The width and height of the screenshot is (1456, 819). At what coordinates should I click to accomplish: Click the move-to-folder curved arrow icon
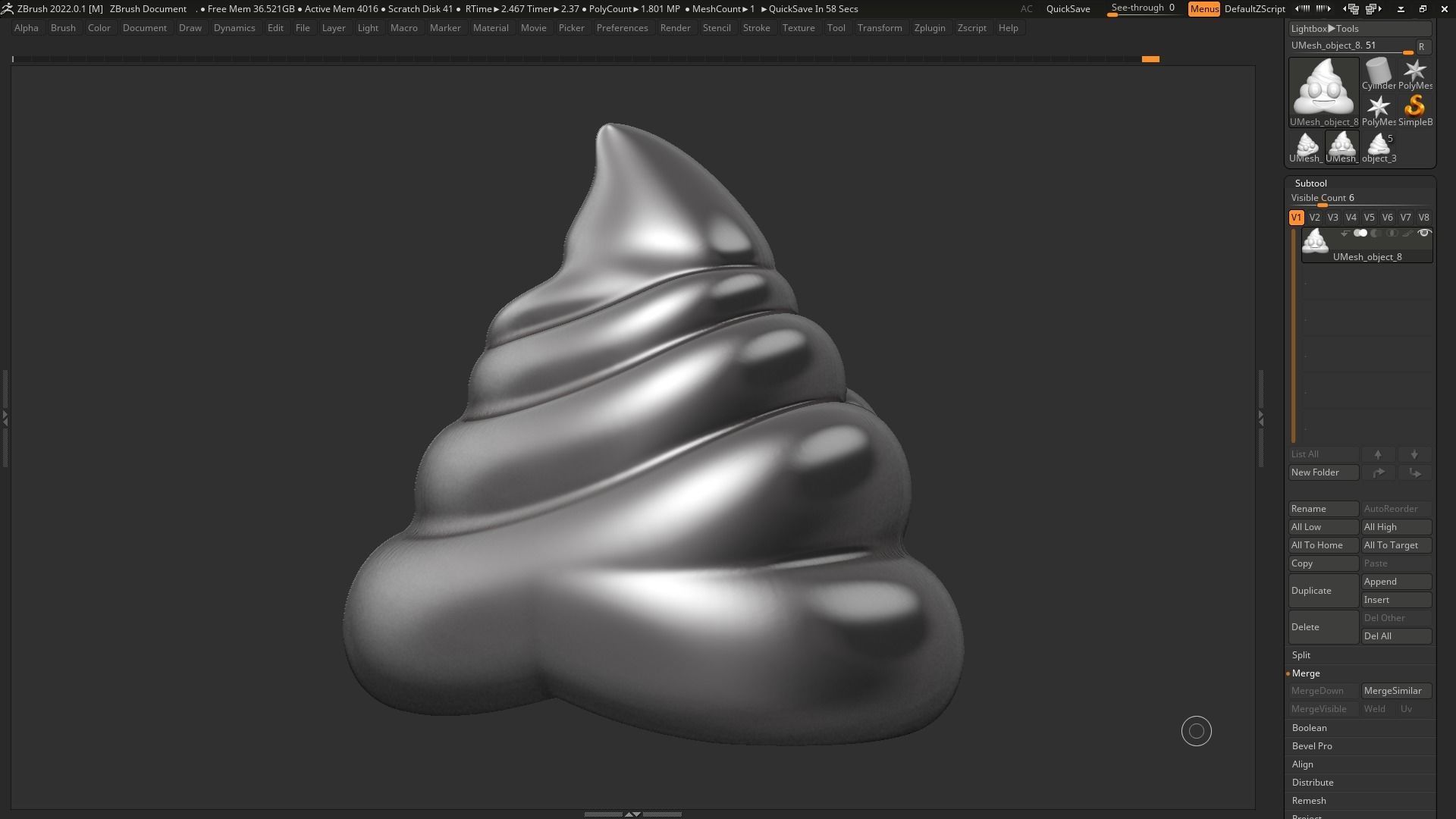[1378, 472]
